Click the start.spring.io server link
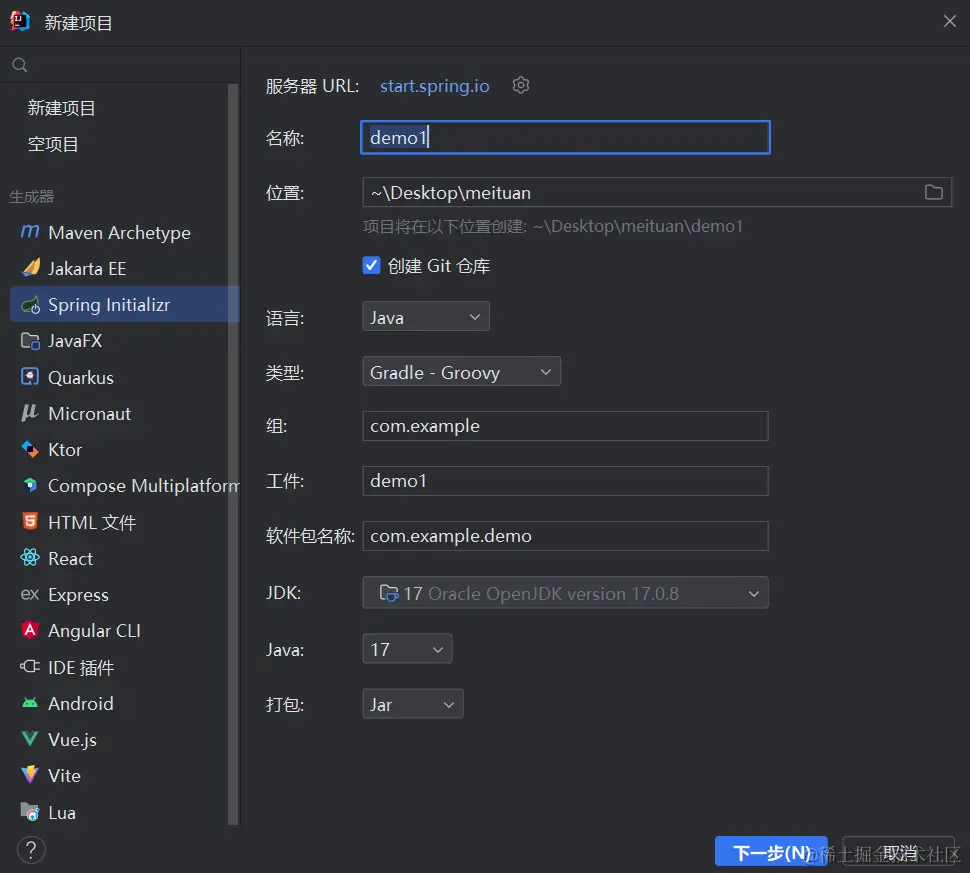 point(434,86)
